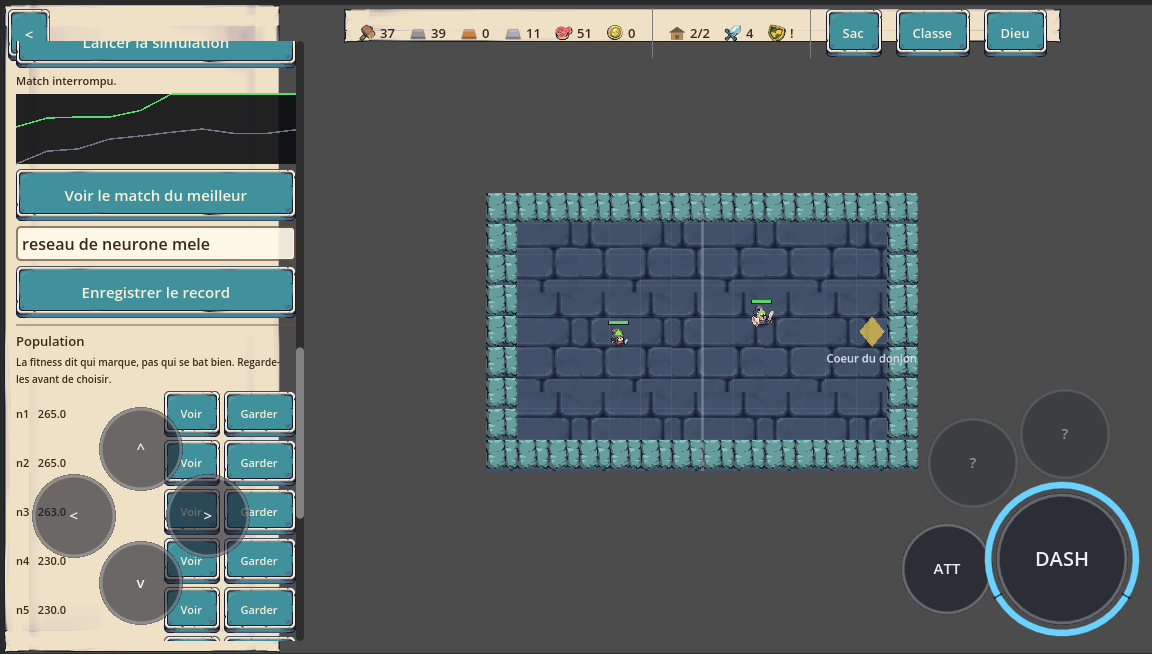This screenshot has height=654, width=1152.
Task: Keep network n1 with Garder
Action: [x=259, y=414]
